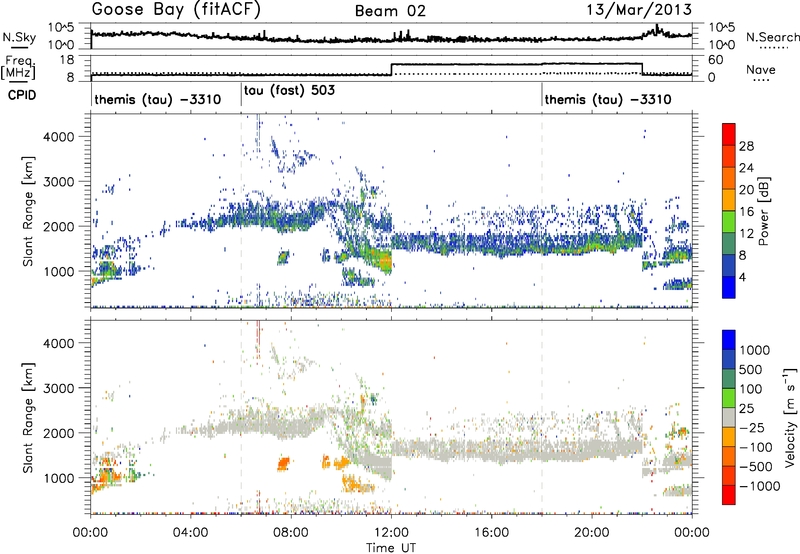The width and height of the screenshot is (800, 554).
Task: Click the red bottom swatch of velocity colorbar
Action: (729, 495)
